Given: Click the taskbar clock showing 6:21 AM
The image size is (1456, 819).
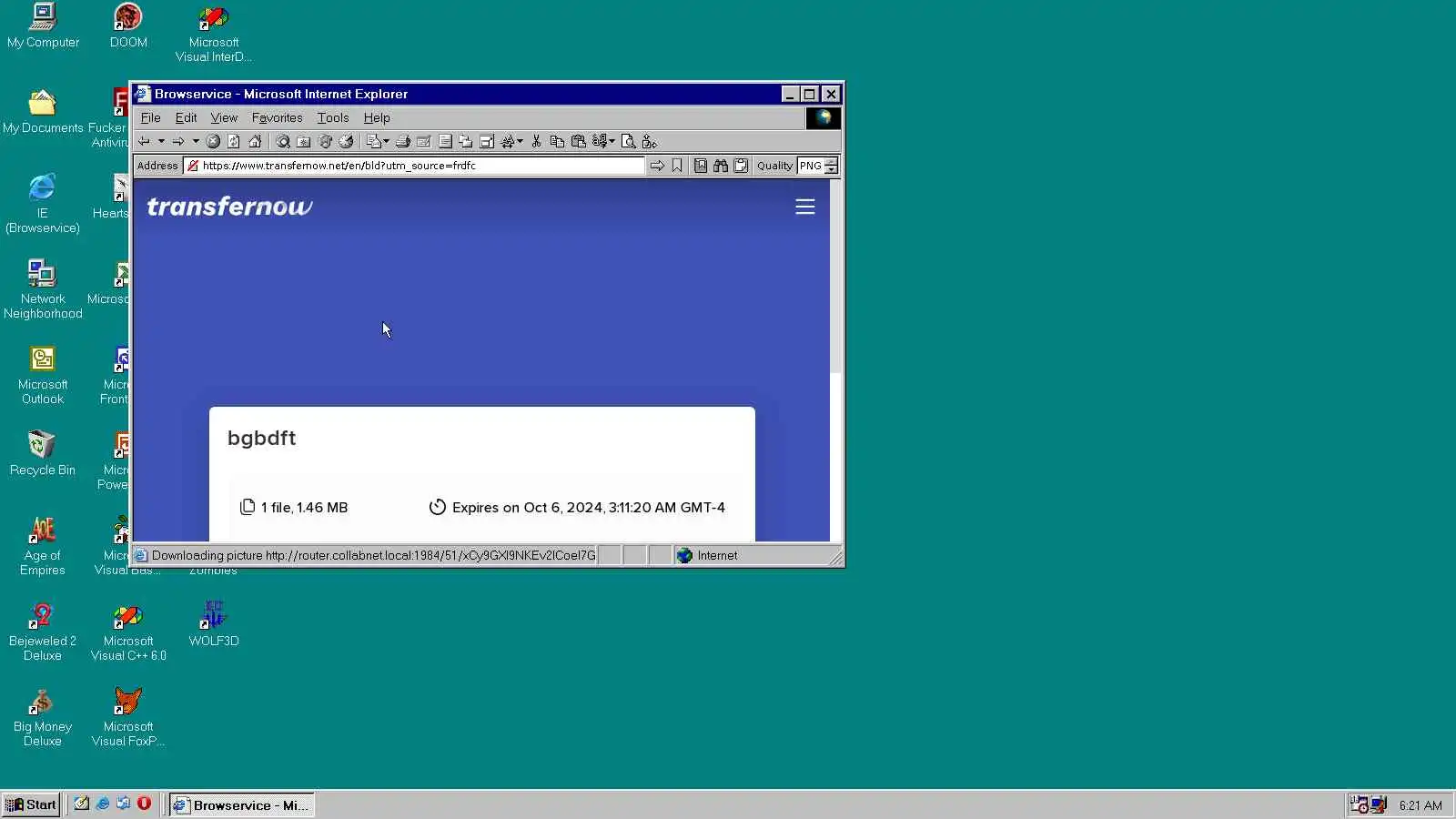Looking at the screenshot, I should 1421,805.
